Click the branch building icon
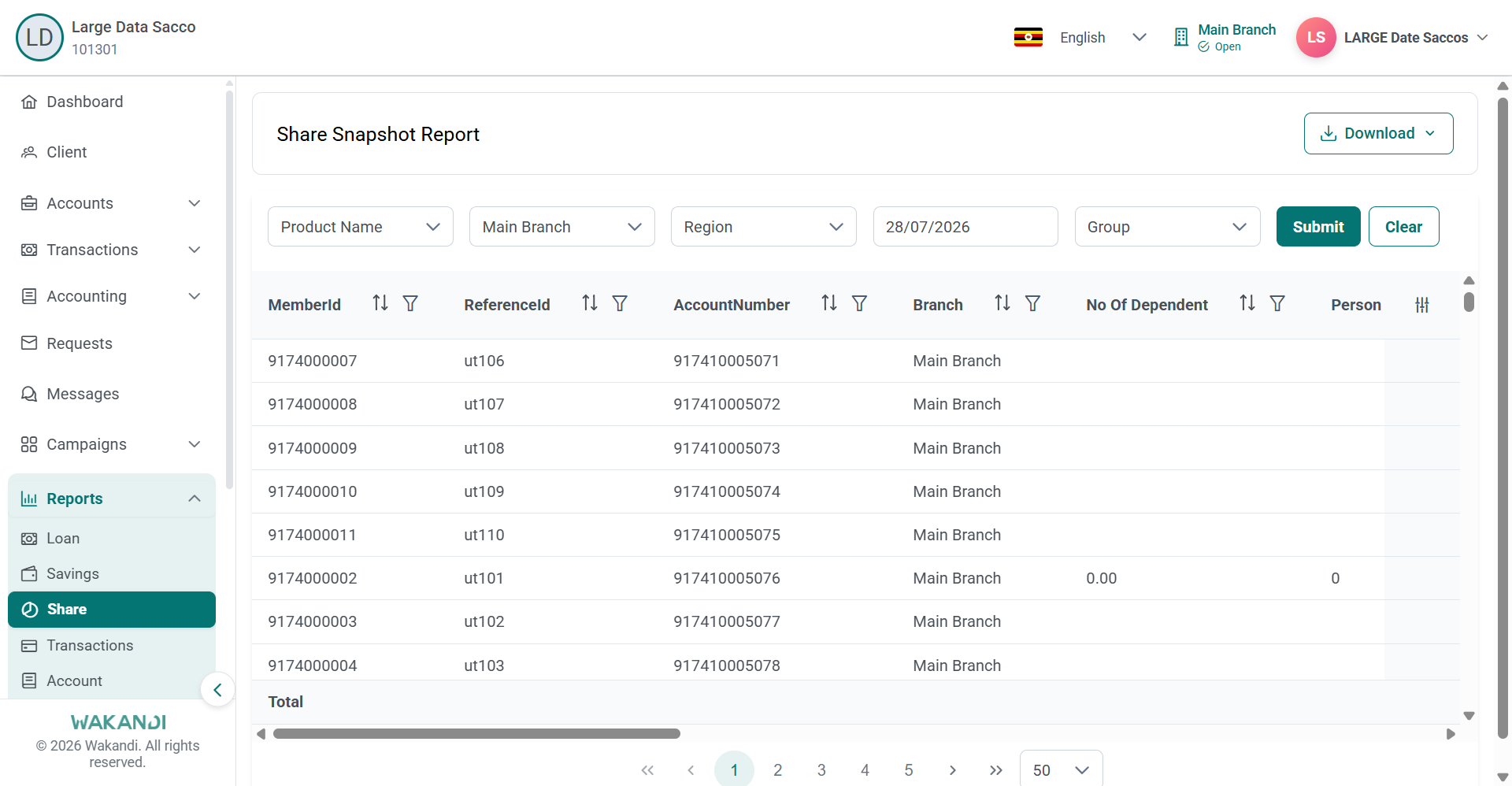Image resolution: width=1512 pixels, height=786 pixels. [x=1180, y=37]
